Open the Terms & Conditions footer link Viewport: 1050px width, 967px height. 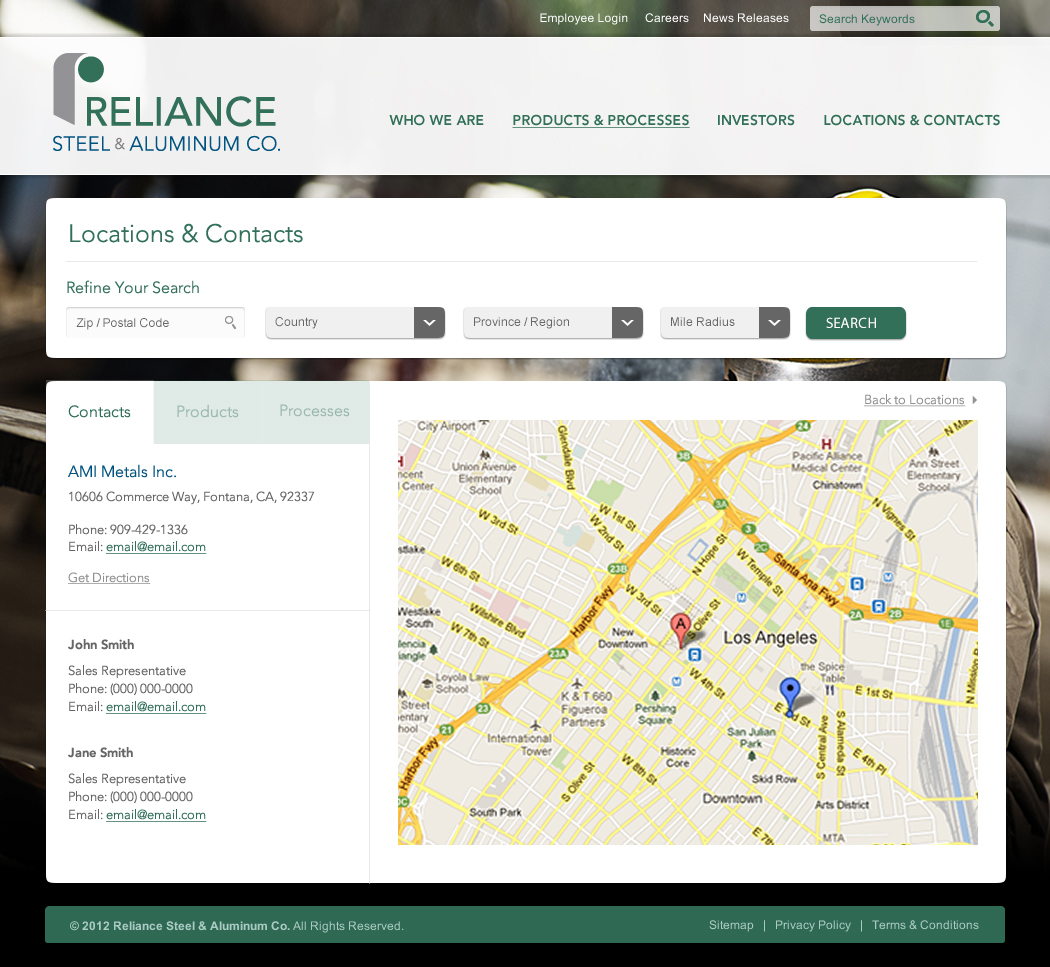[x=925, y=925]
